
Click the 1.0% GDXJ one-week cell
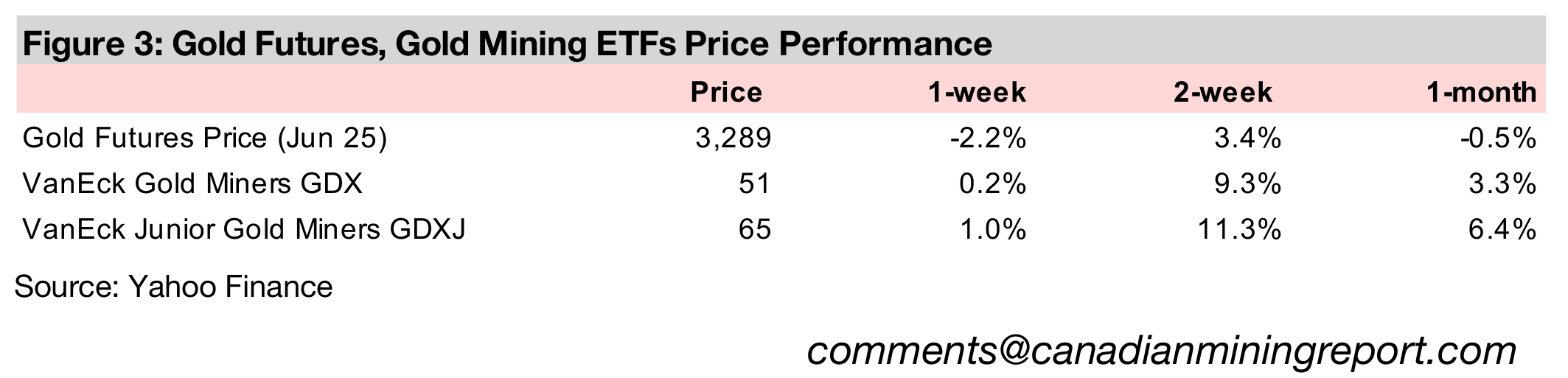992,229
